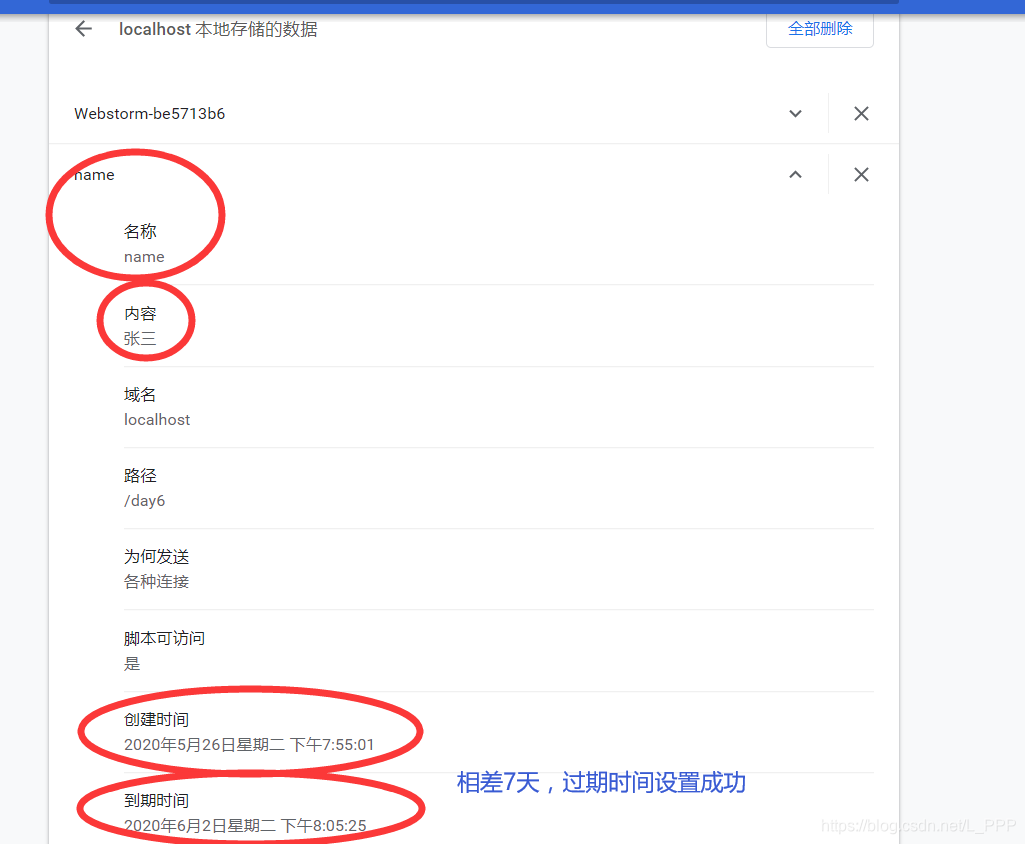The width and height of the screenshot is (1025, 844).
Task: Click the blue bar at the very top
Action: (x=512, y=4)
